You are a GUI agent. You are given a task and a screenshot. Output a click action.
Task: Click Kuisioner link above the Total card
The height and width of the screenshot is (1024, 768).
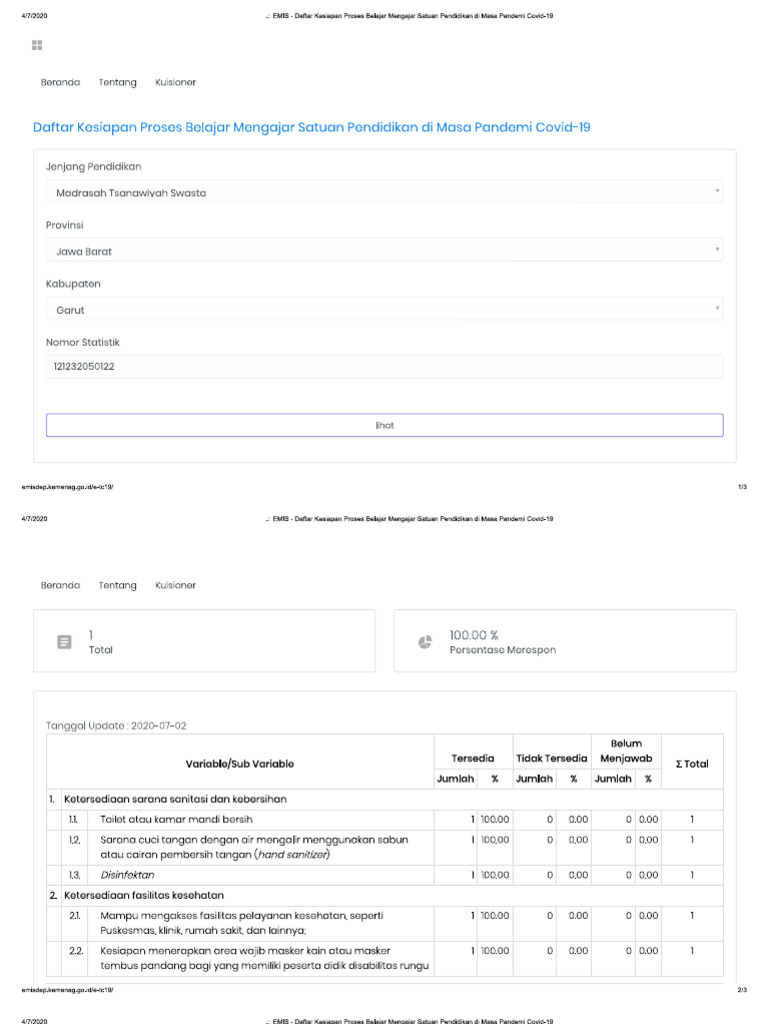click(175, 585)
